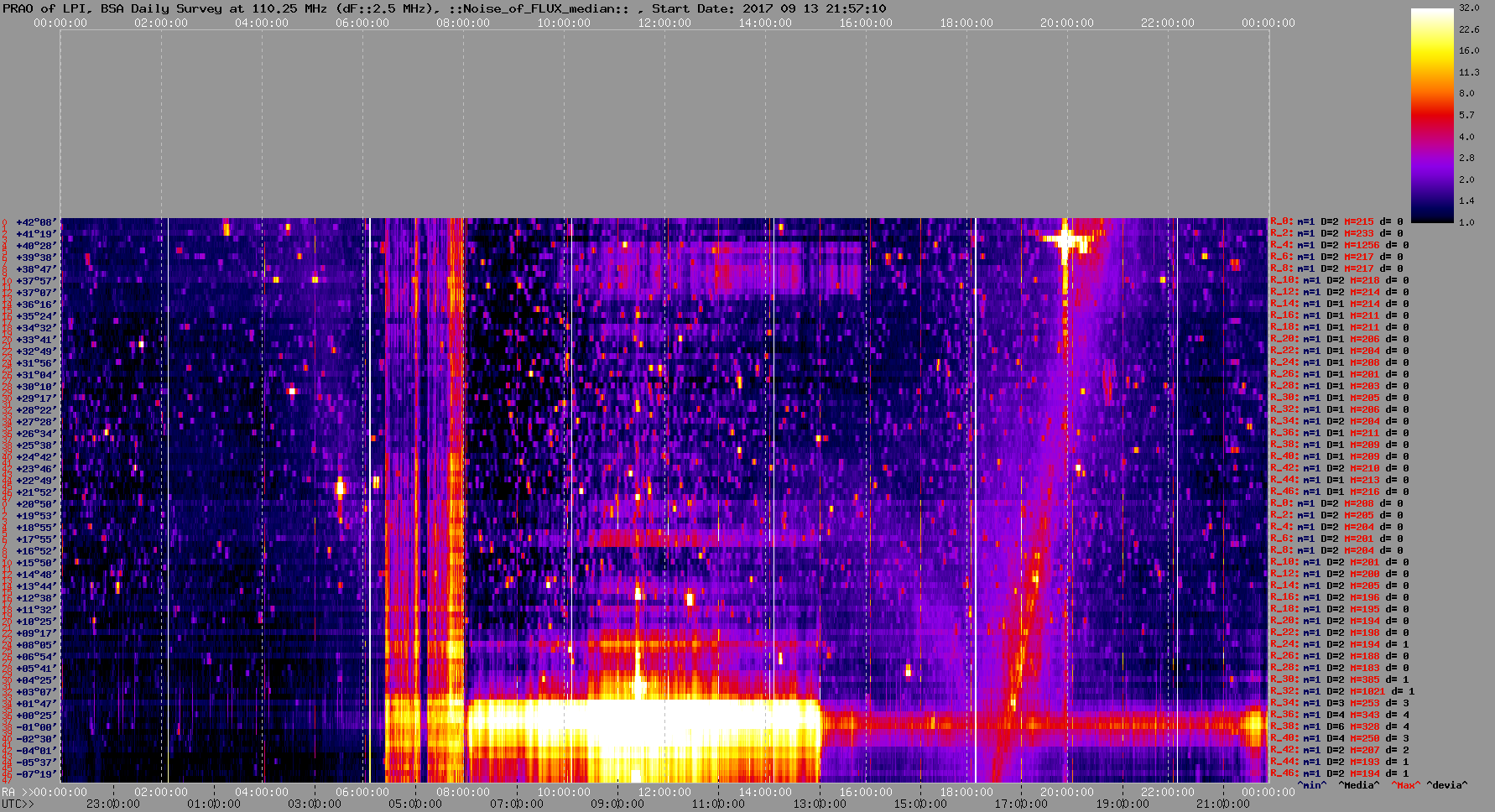Viewport: 1495px width, 812px height.
Task: Click the +09°17' declination label
Action: pyautogui.click(x=36, y=633)
